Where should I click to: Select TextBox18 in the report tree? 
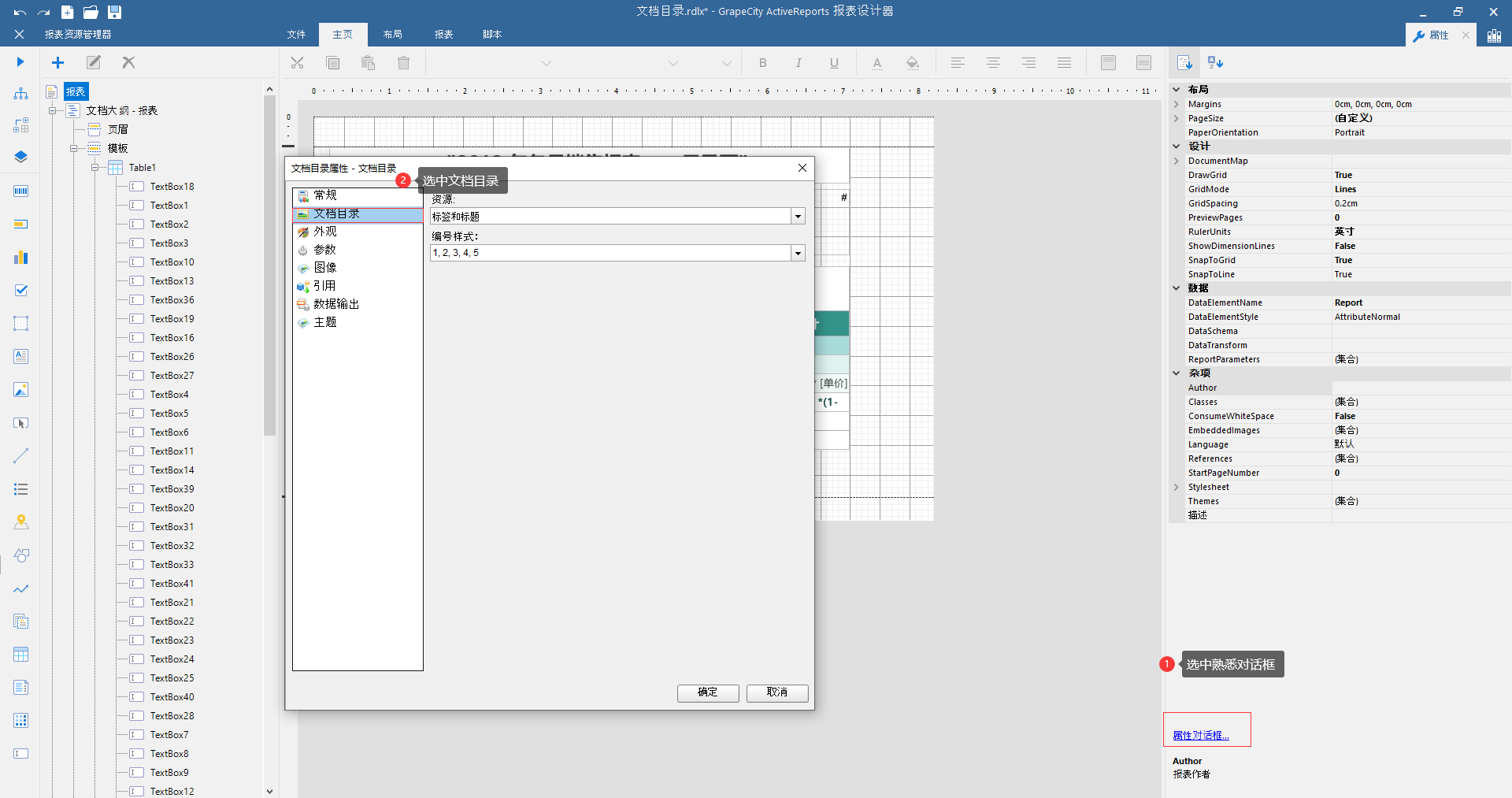click(x=172, y=187)
